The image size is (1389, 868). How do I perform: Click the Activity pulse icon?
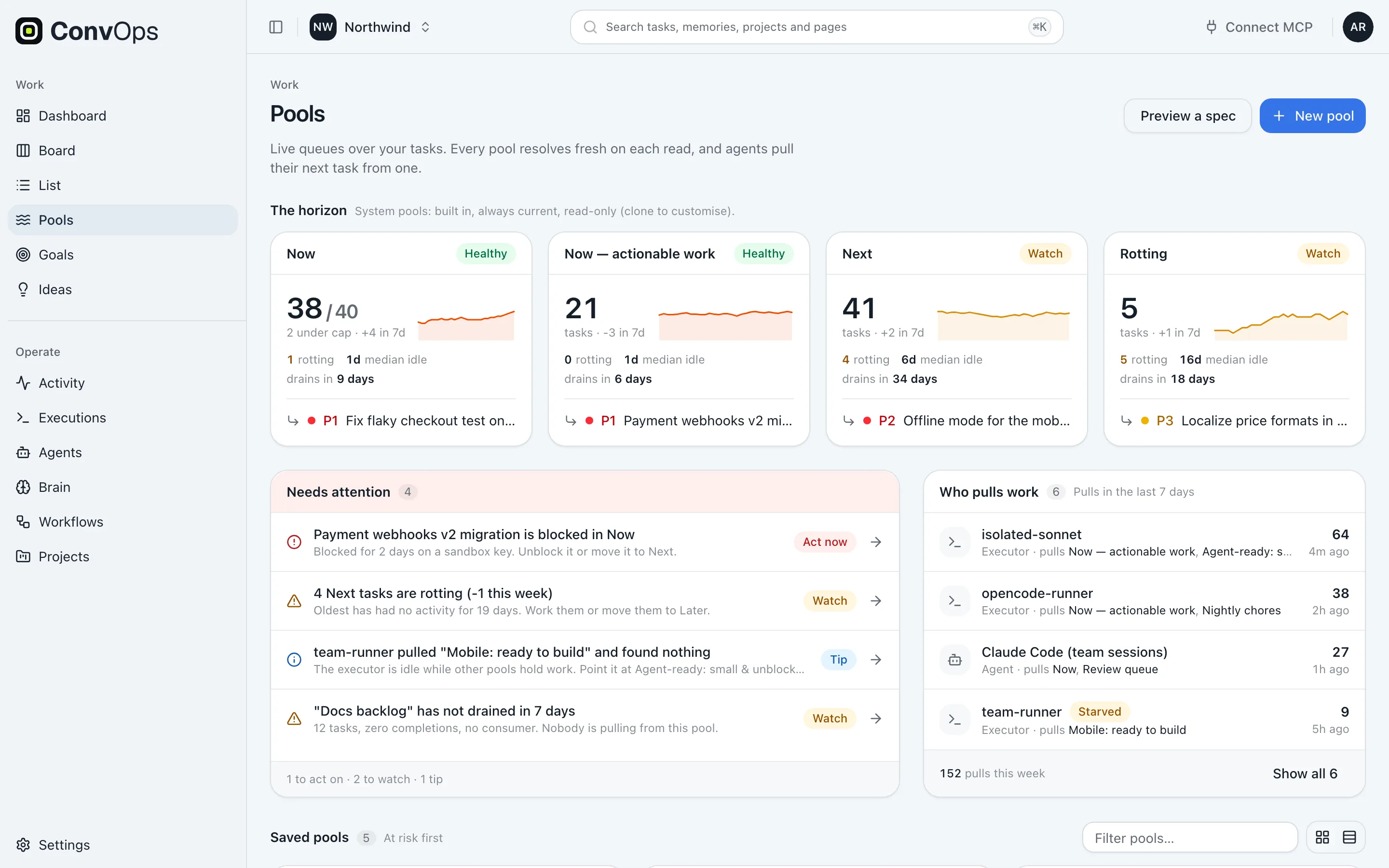tap(23, 383)
